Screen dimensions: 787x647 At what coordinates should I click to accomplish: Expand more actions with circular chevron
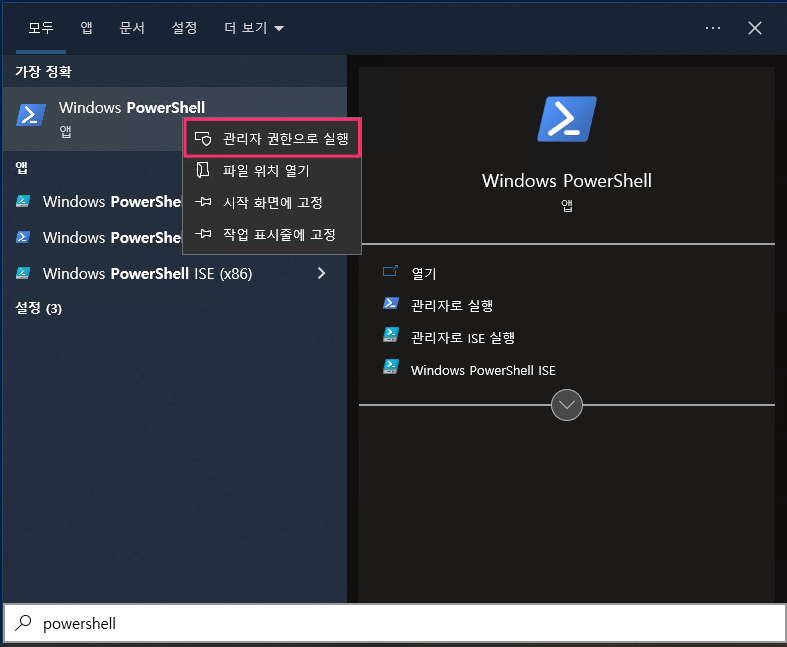click(x=567, y=405)
